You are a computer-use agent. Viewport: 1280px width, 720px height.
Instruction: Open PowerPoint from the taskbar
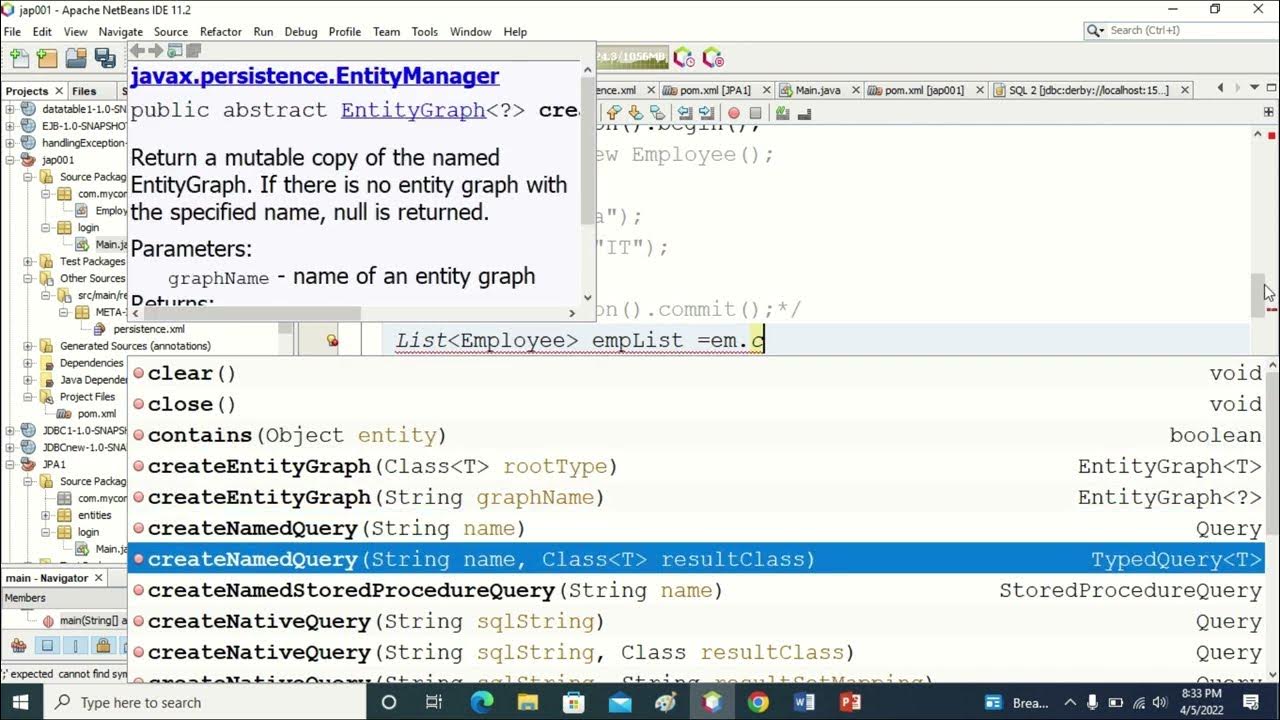(850, 702)
